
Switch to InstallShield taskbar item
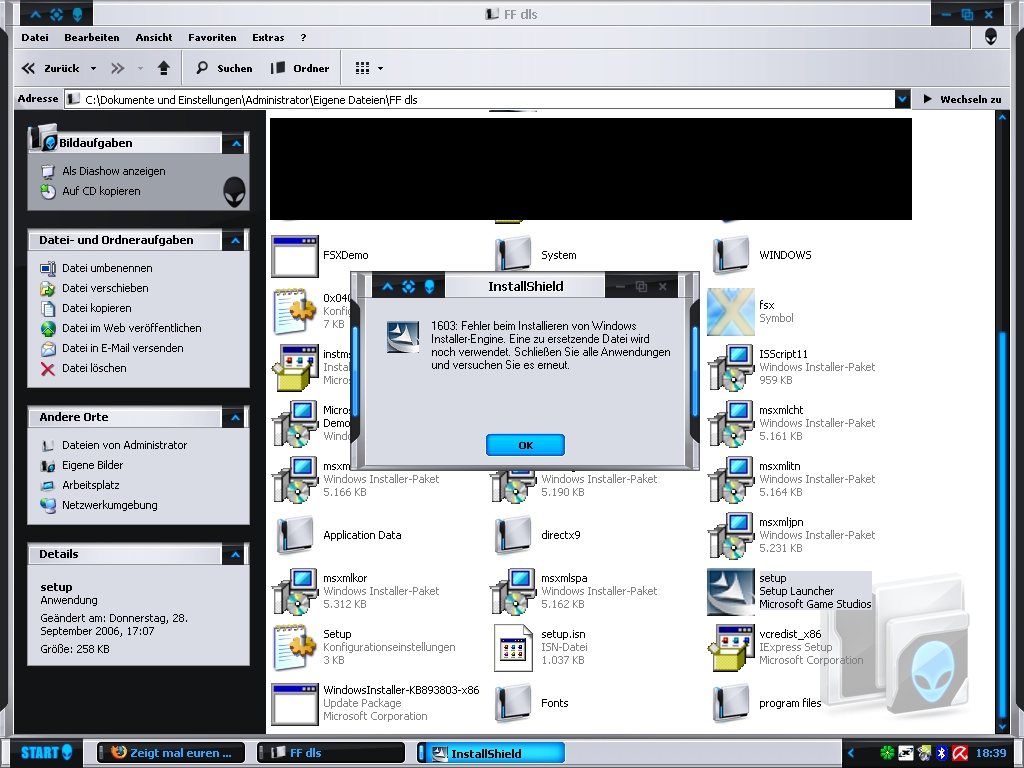click(491, 753)
